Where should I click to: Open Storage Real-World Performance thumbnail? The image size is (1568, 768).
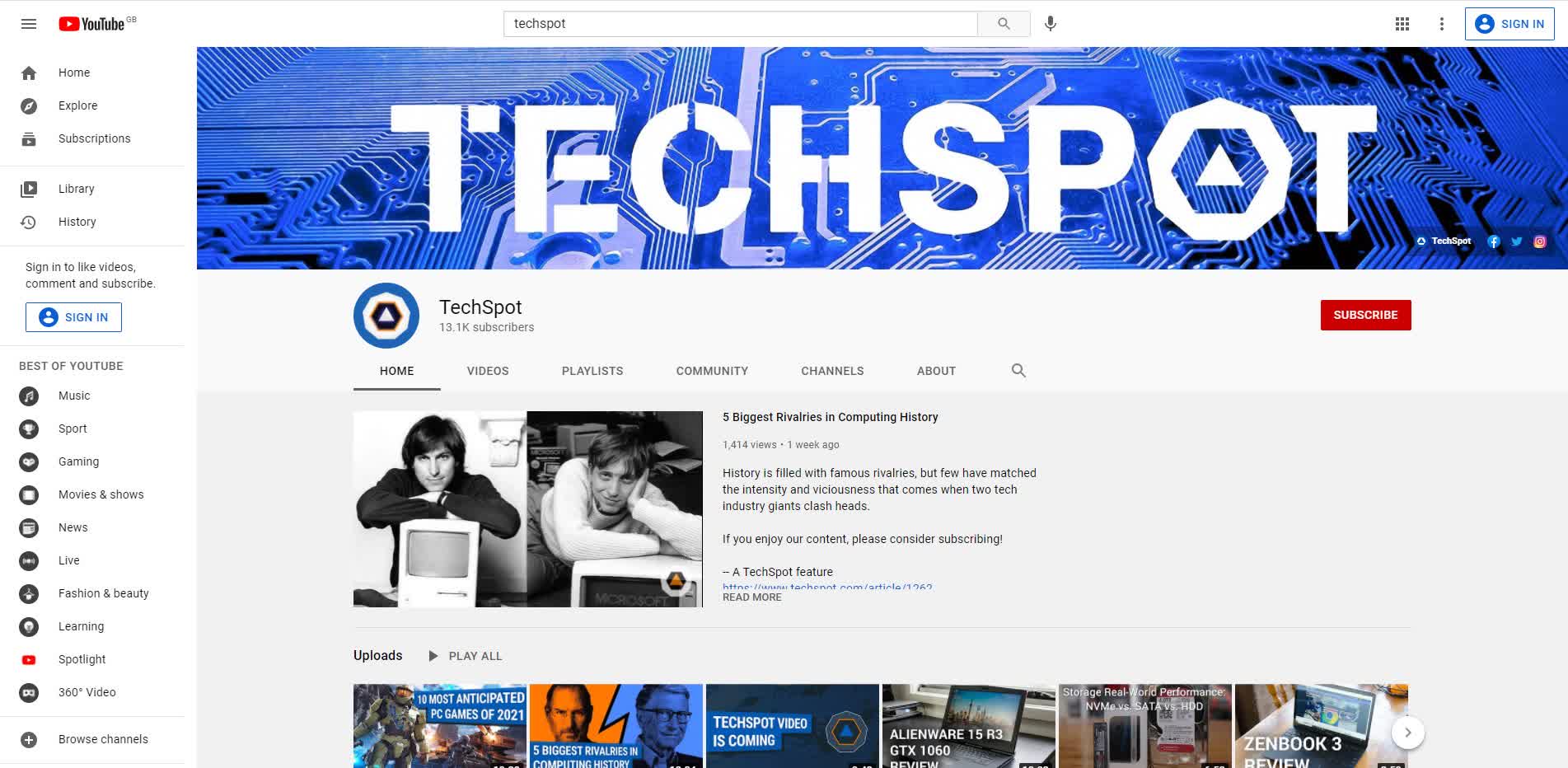pyautogui.click(x=1145, y=726)
